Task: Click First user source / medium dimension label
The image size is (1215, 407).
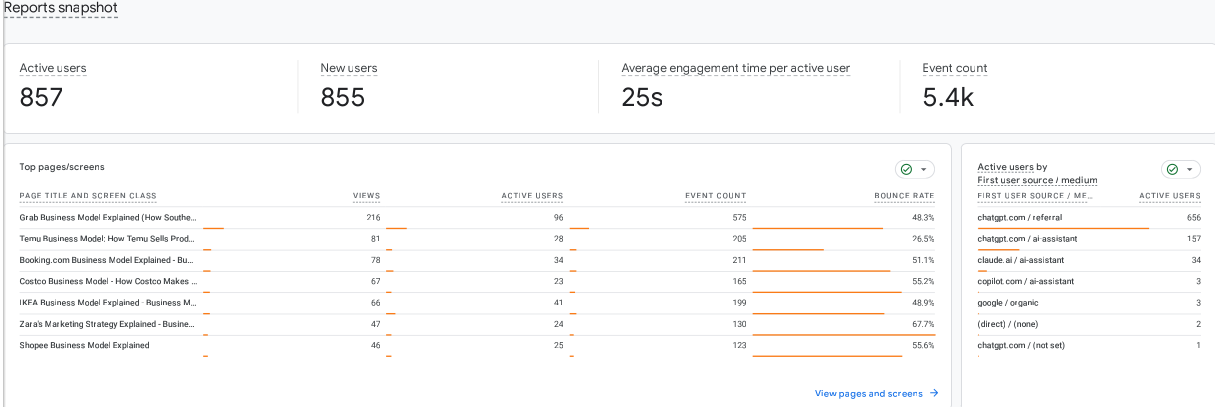Action: click(1037, 180)
